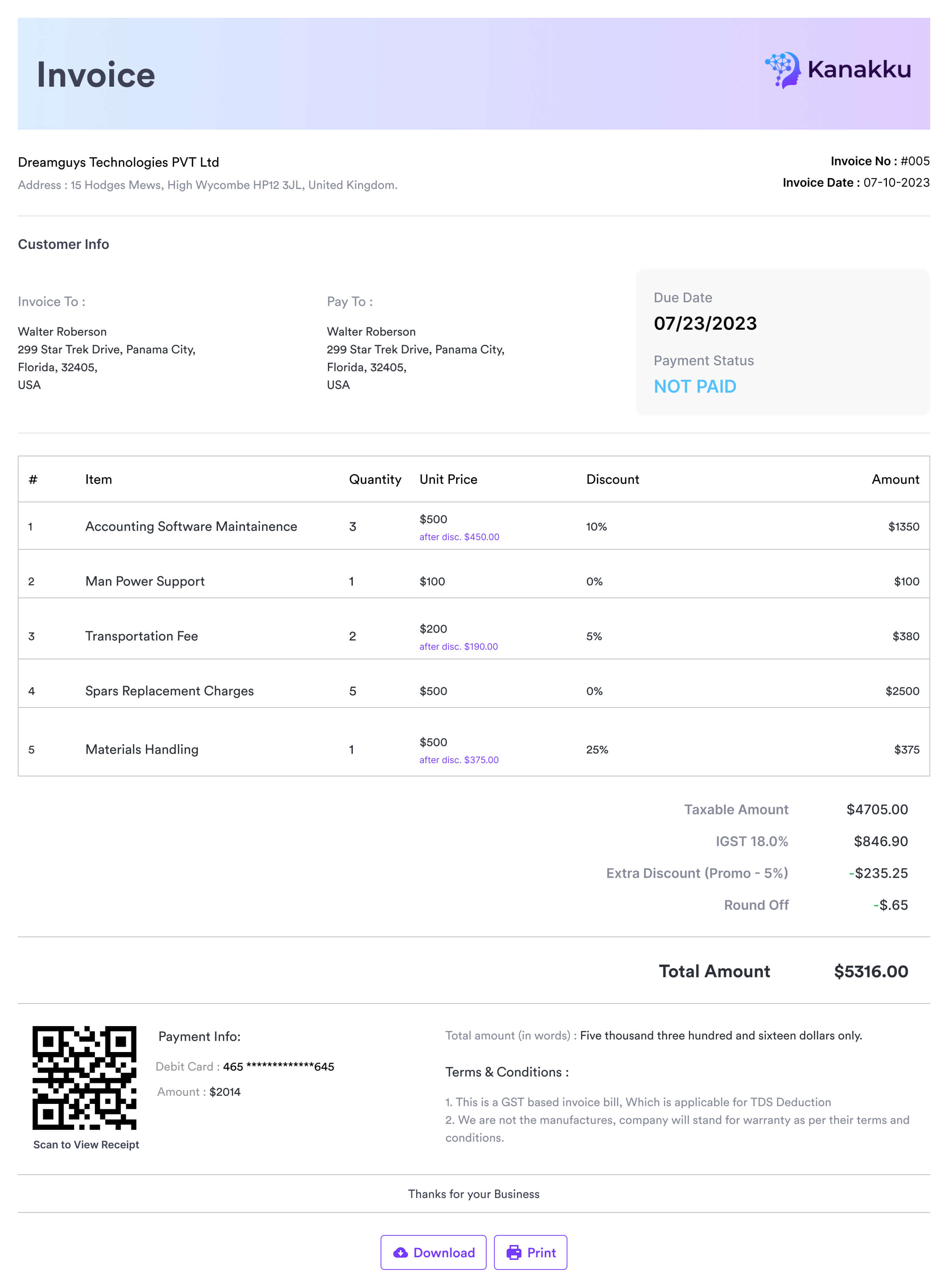Image resolution: width=948 pixels, height=1288 pixels.
Task: Click the Print button
Action: (x=530, y=1252)
